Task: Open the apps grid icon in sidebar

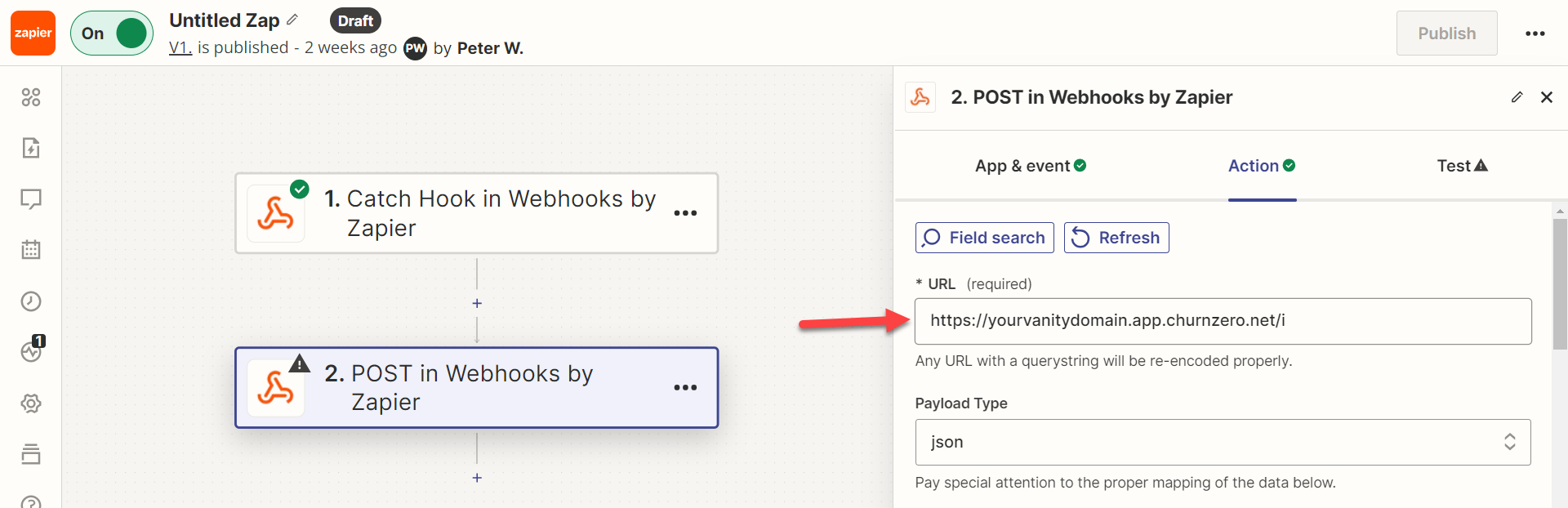Action: click(x=31, y=97)
